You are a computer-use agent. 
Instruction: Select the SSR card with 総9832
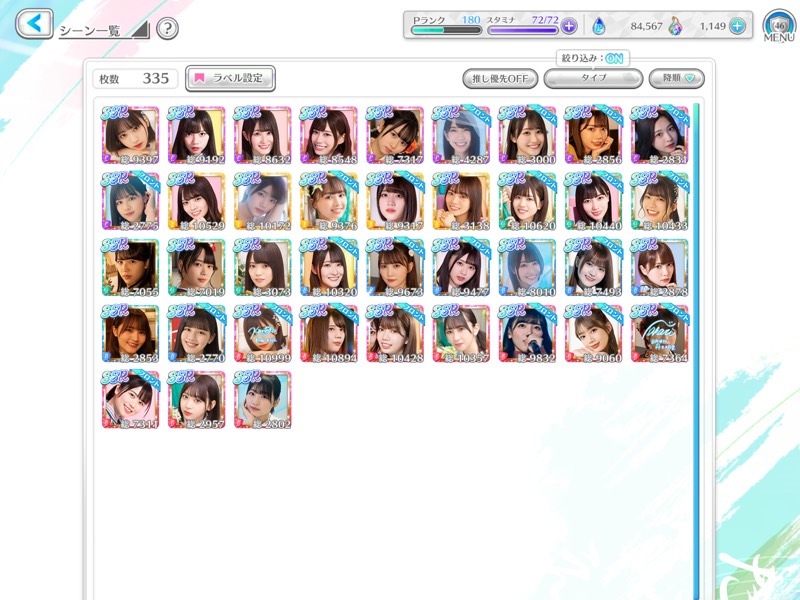pyautogui.click(x=527, y=334)
